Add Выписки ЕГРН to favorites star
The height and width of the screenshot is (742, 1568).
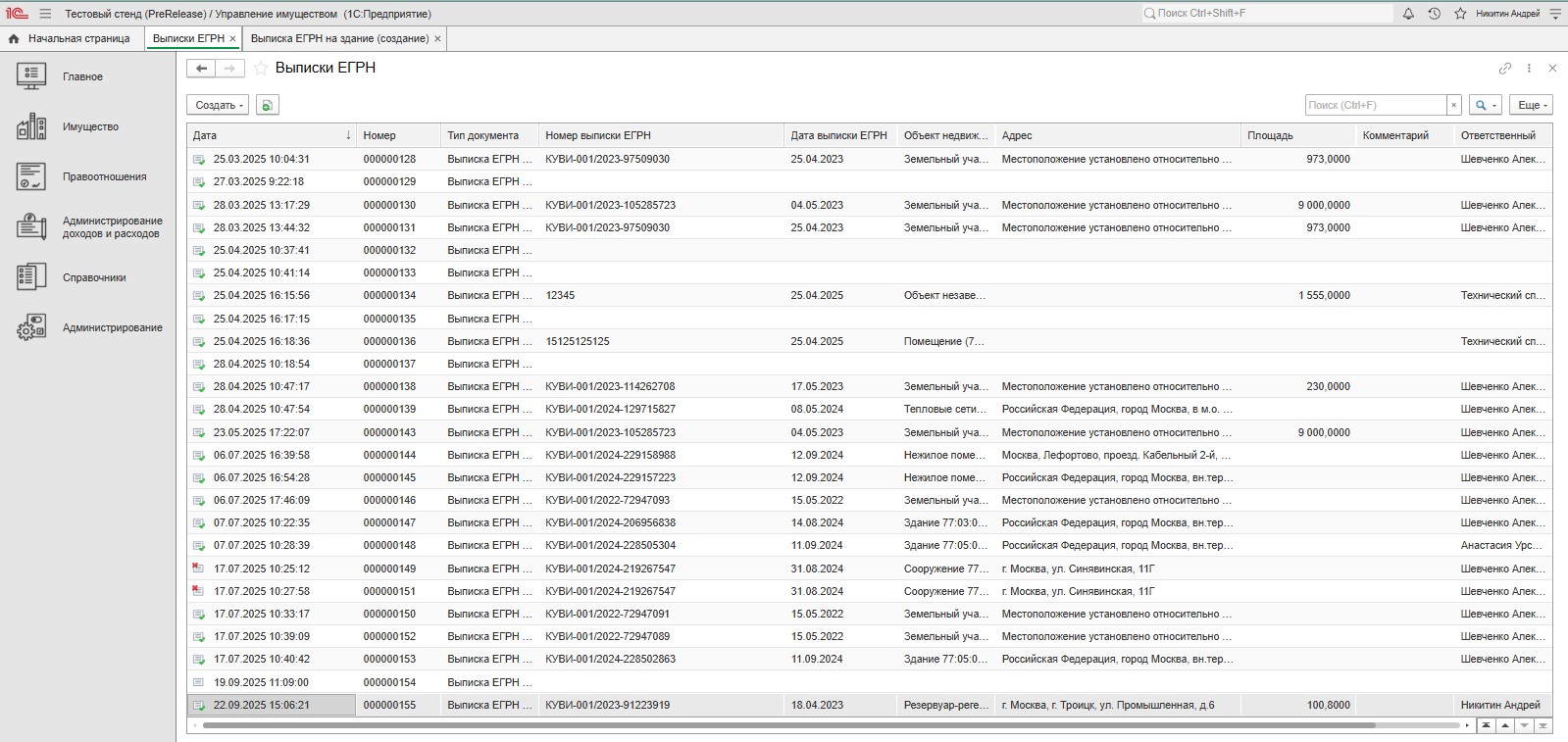coord(261,69)
